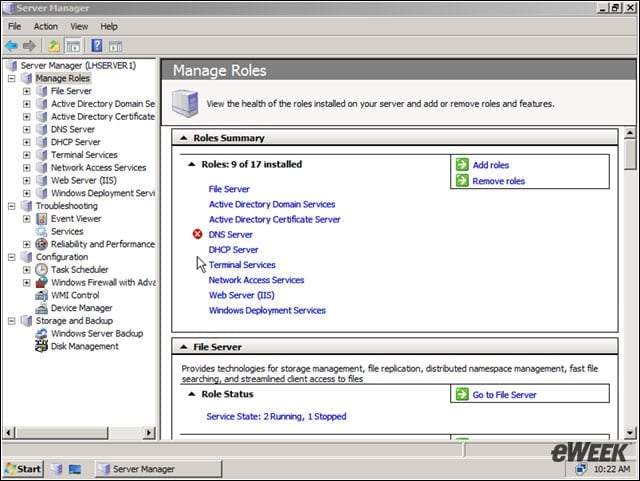Click the Windows Server Backup icon
This screenshot has height=481, width=640.
41,333
